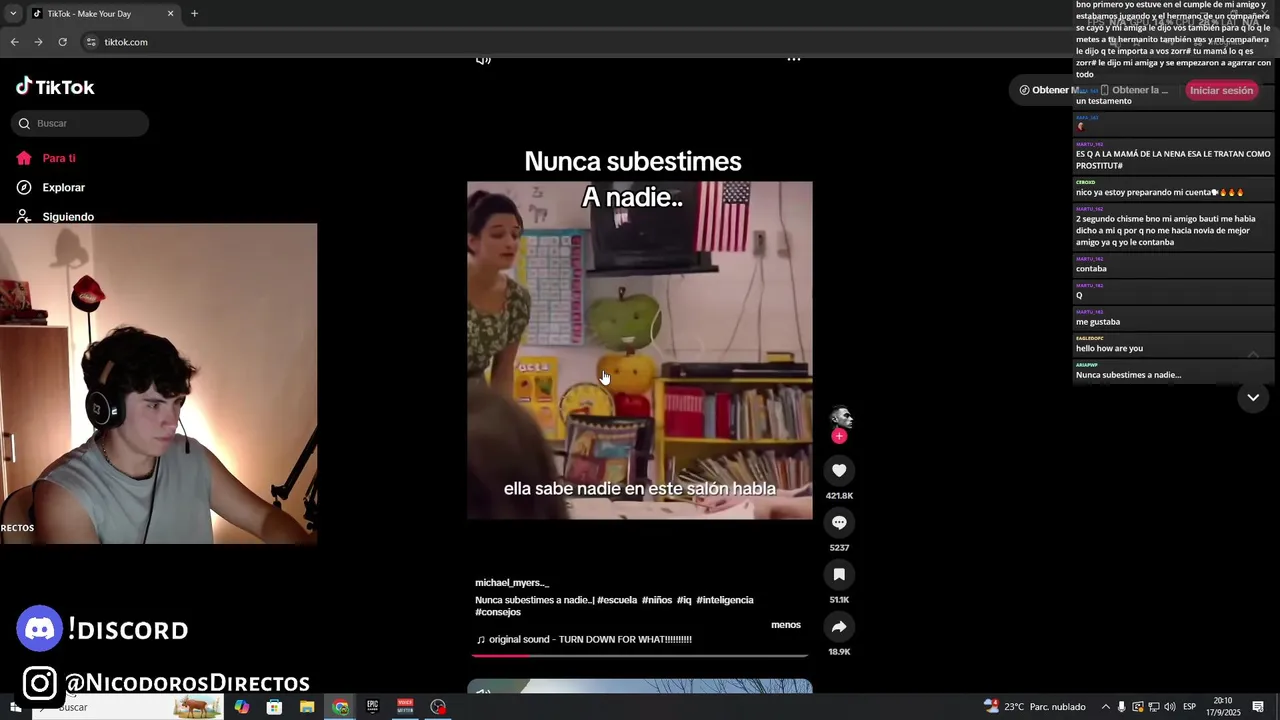The height and width of the screenshot is (720, 1280).
Task: Open the #inteligencia hashtag
Action: [x=725, y=600]
